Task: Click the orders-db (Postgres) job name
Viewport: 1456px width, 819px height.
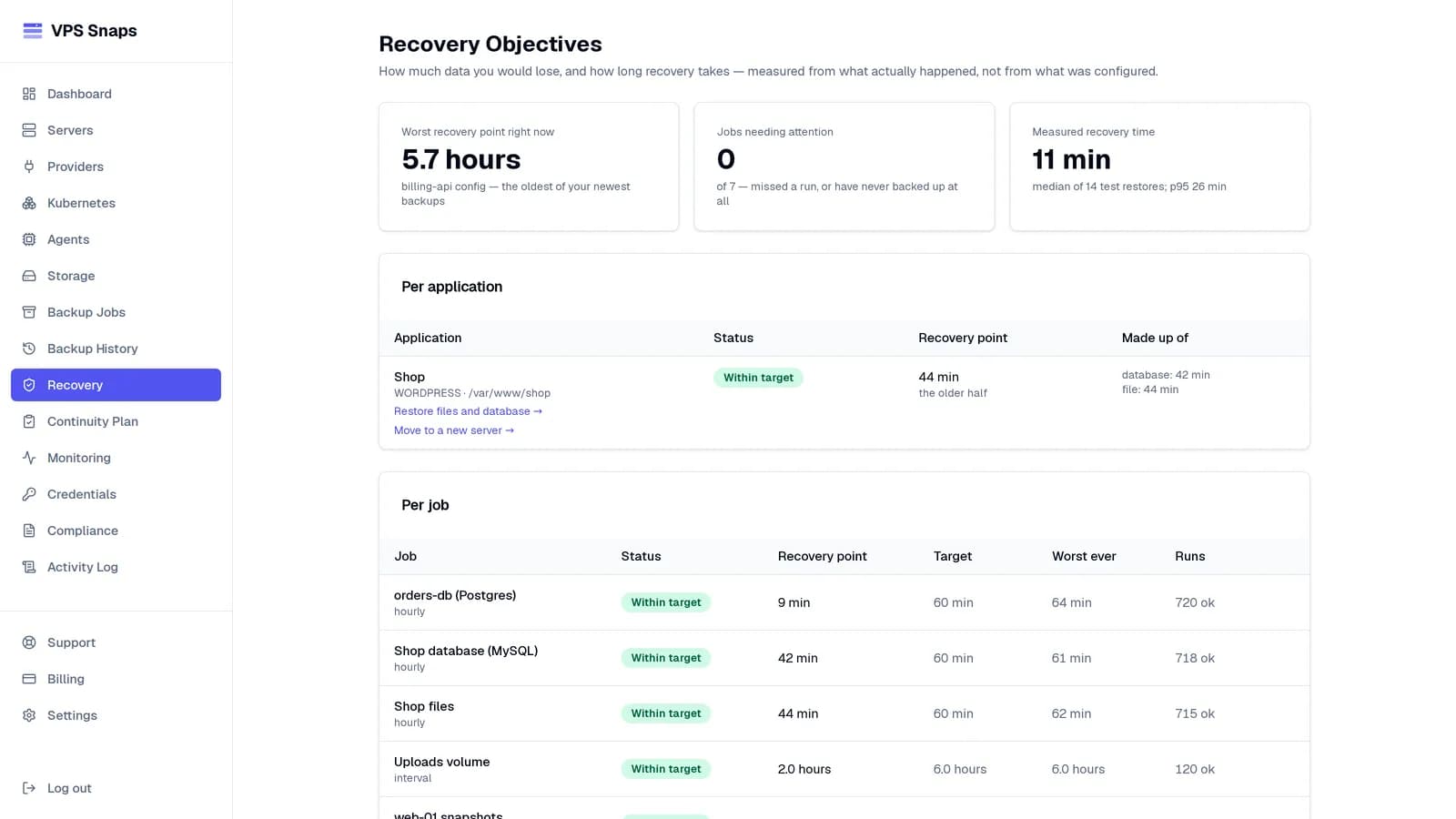Action: coord(455,595)
